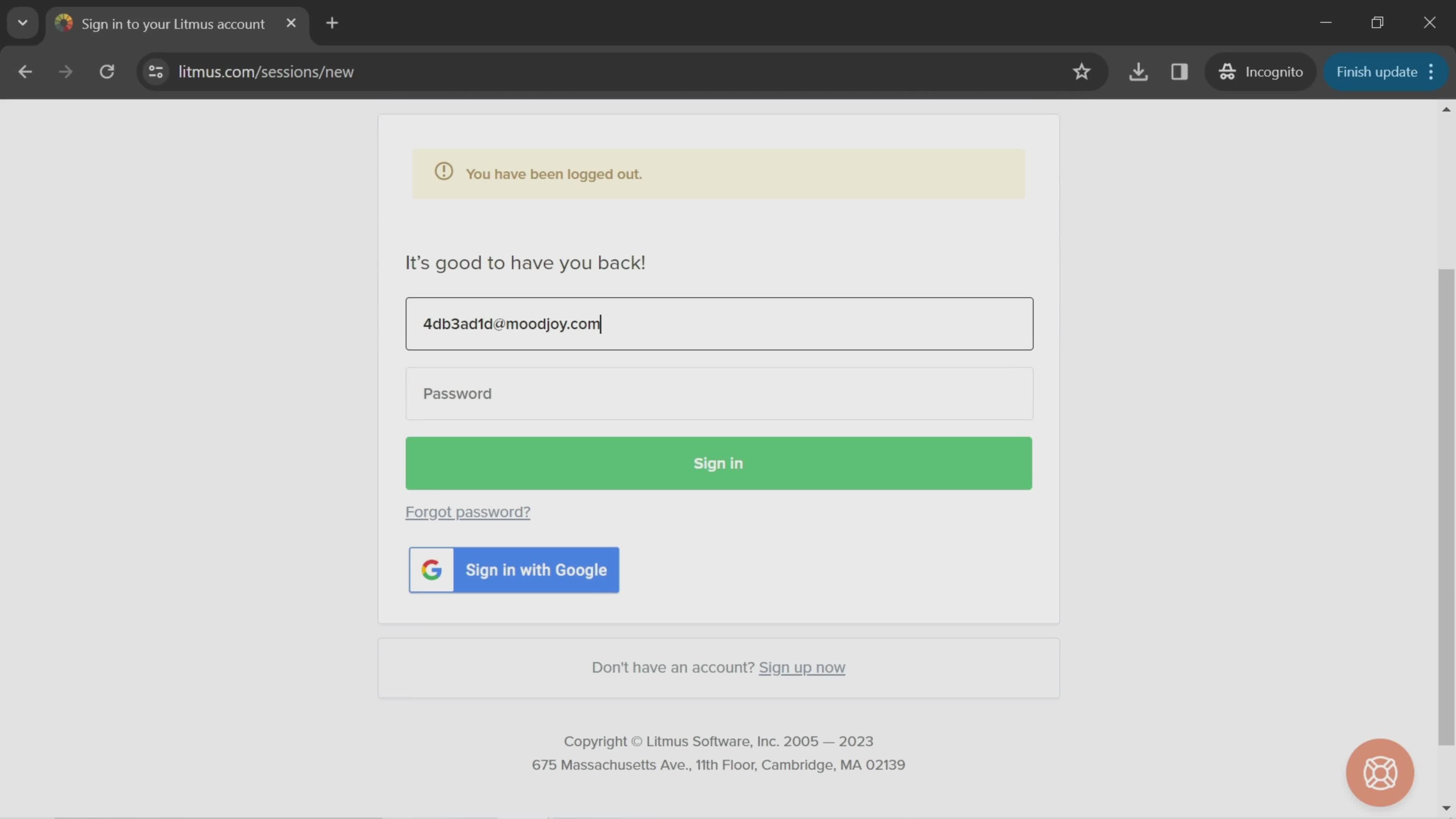Viewport: 1456px width, 819px height.
Task: Open the Chrome three-dot menu
Action: point(1431,72)
